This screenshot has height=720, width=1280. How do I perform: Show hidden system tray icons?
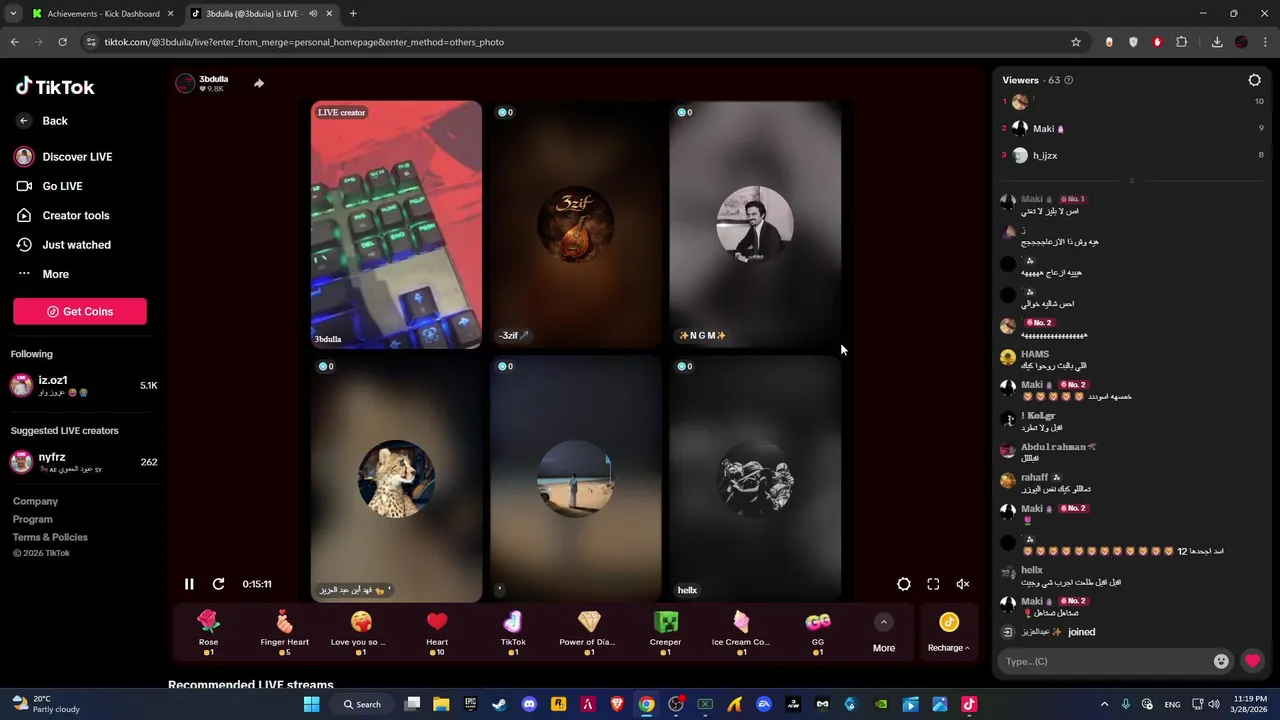pyautogui.click(x=1104, y=704)
